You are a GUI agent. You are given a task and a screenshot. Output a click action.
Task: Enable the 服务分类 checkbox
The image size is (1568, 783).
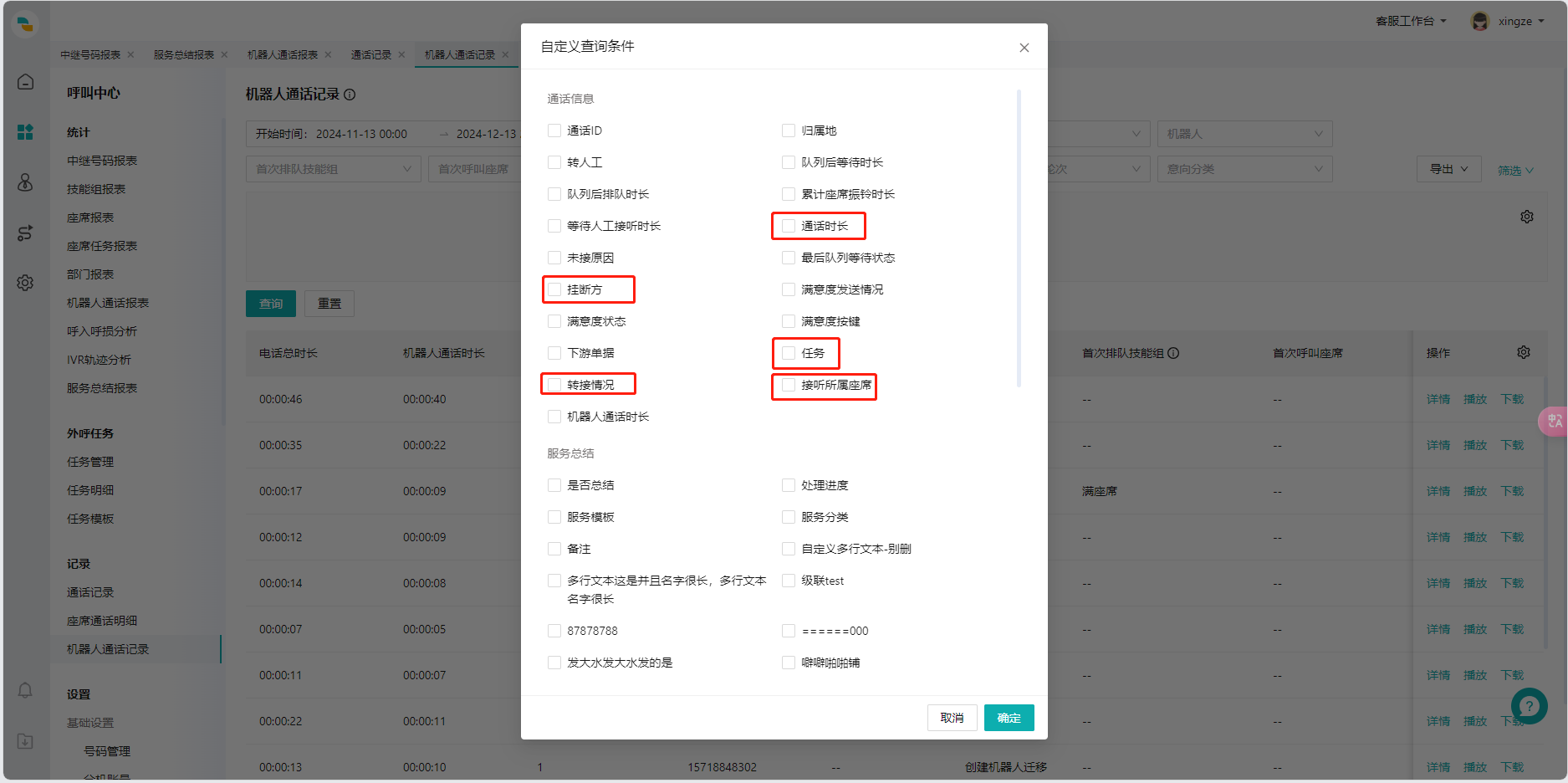pos(789,517)
